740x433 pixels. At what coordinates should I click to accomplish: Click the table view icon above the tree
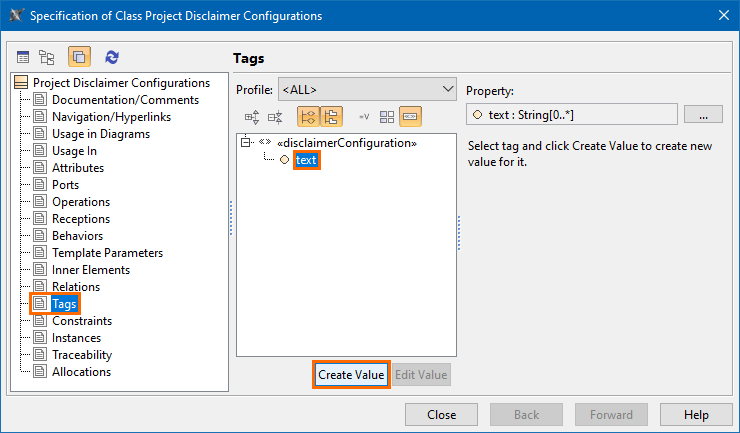click(23, 58)
